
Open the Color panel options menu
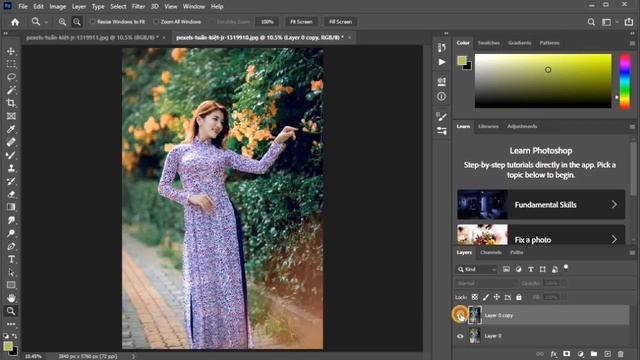point(632,43)
